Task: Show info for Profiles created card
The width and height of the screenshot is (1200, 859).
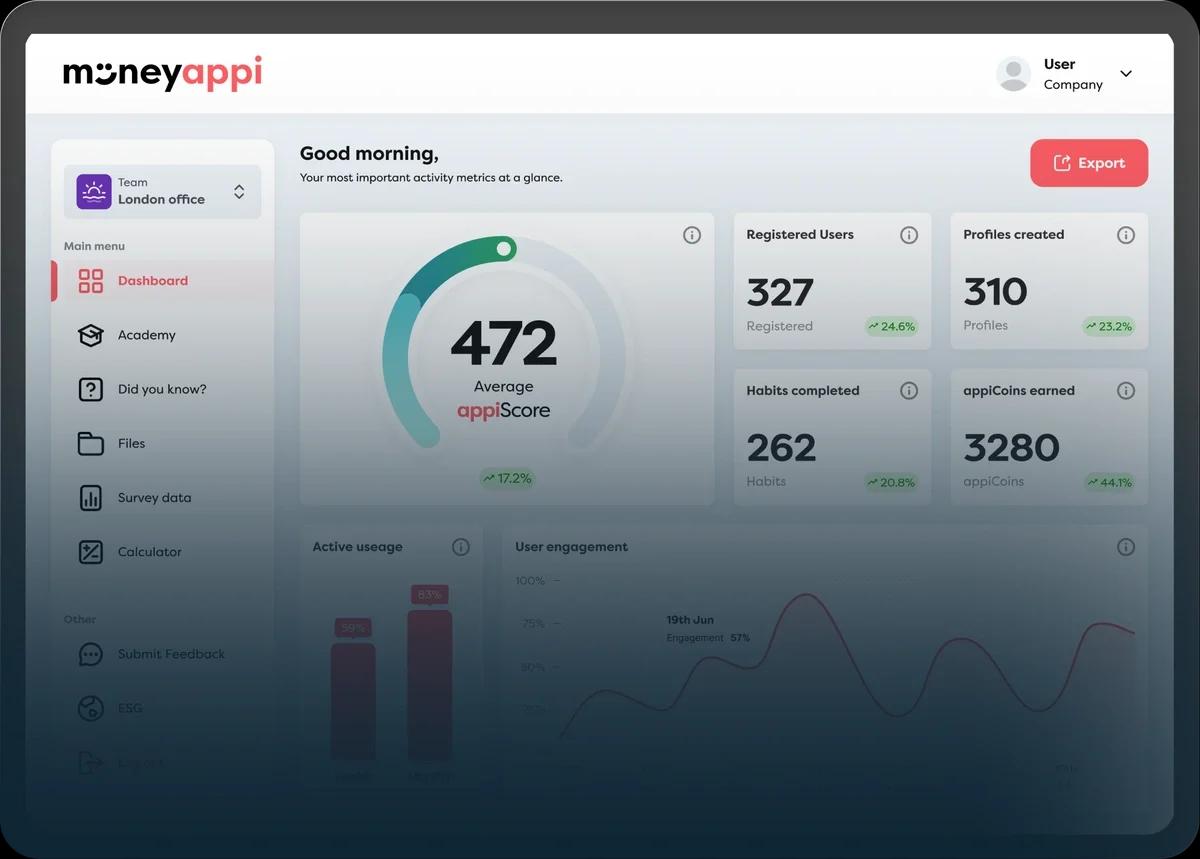Action: click(1126, 235)
